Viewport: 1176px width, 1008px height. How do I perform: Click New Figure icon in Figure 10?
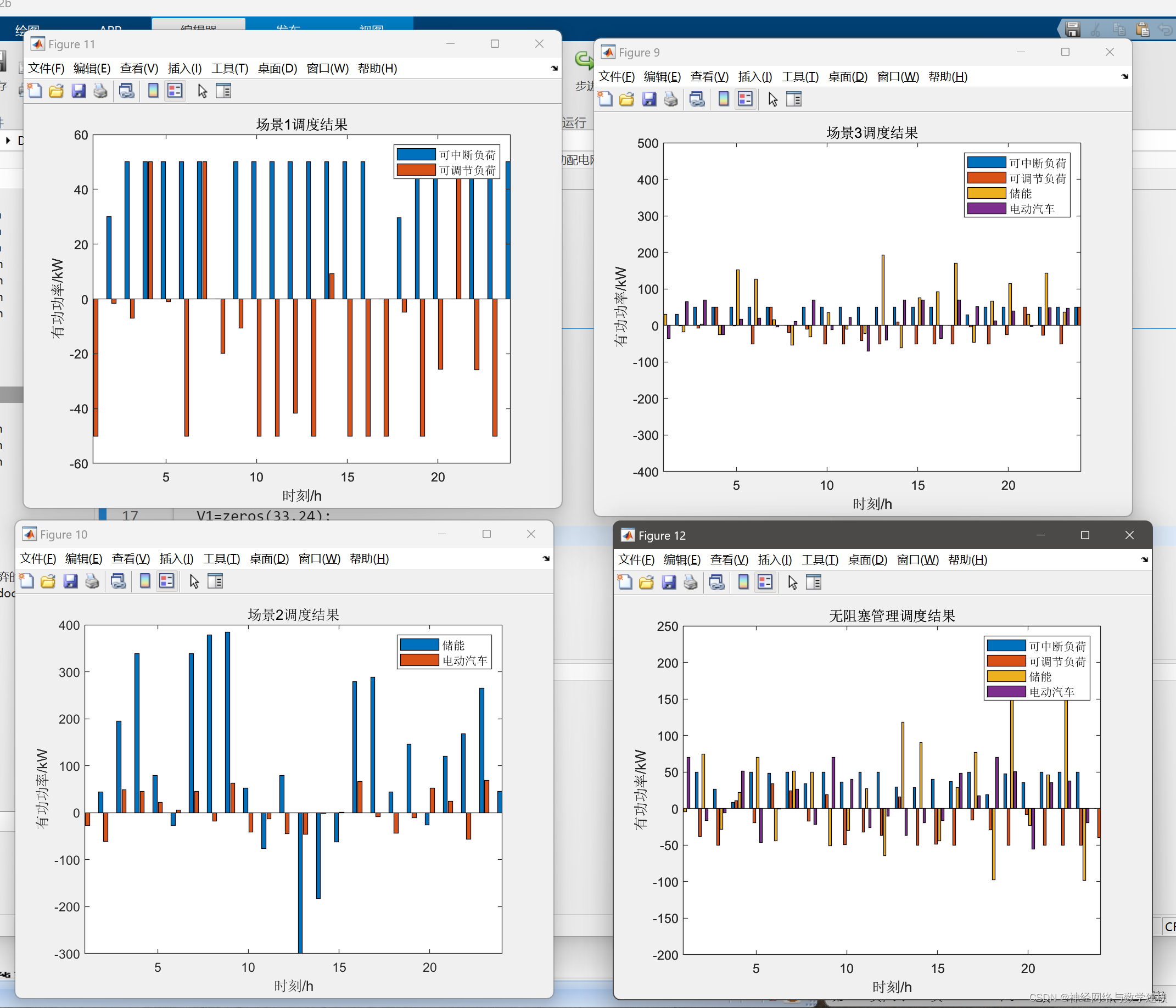pos(27,581)
